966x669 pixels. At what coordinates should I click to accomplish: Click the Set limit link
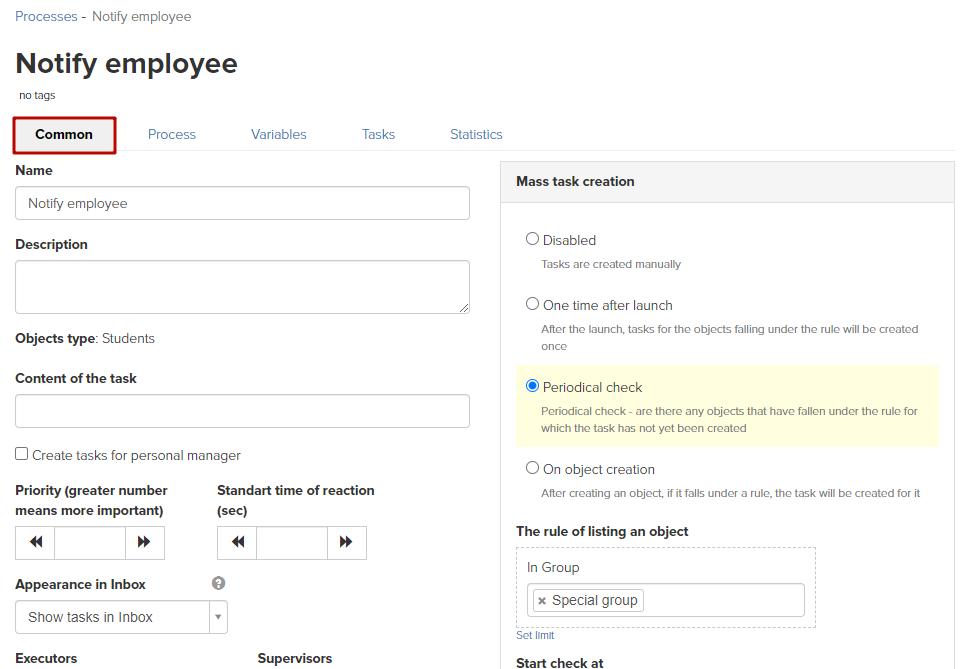535,635
